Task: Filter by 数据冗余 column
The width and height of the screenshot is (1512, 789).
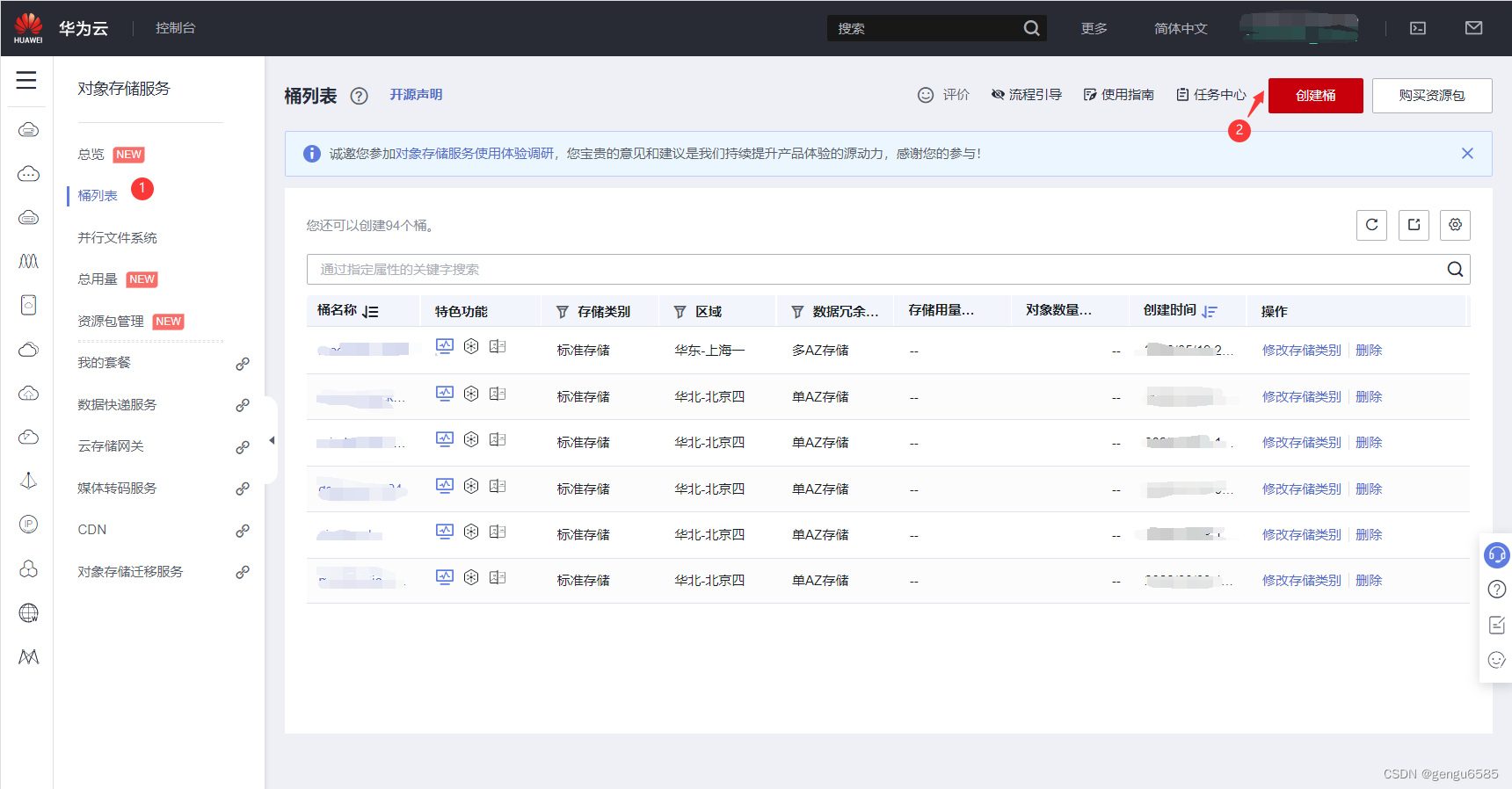Action: (x=797, y=312)
